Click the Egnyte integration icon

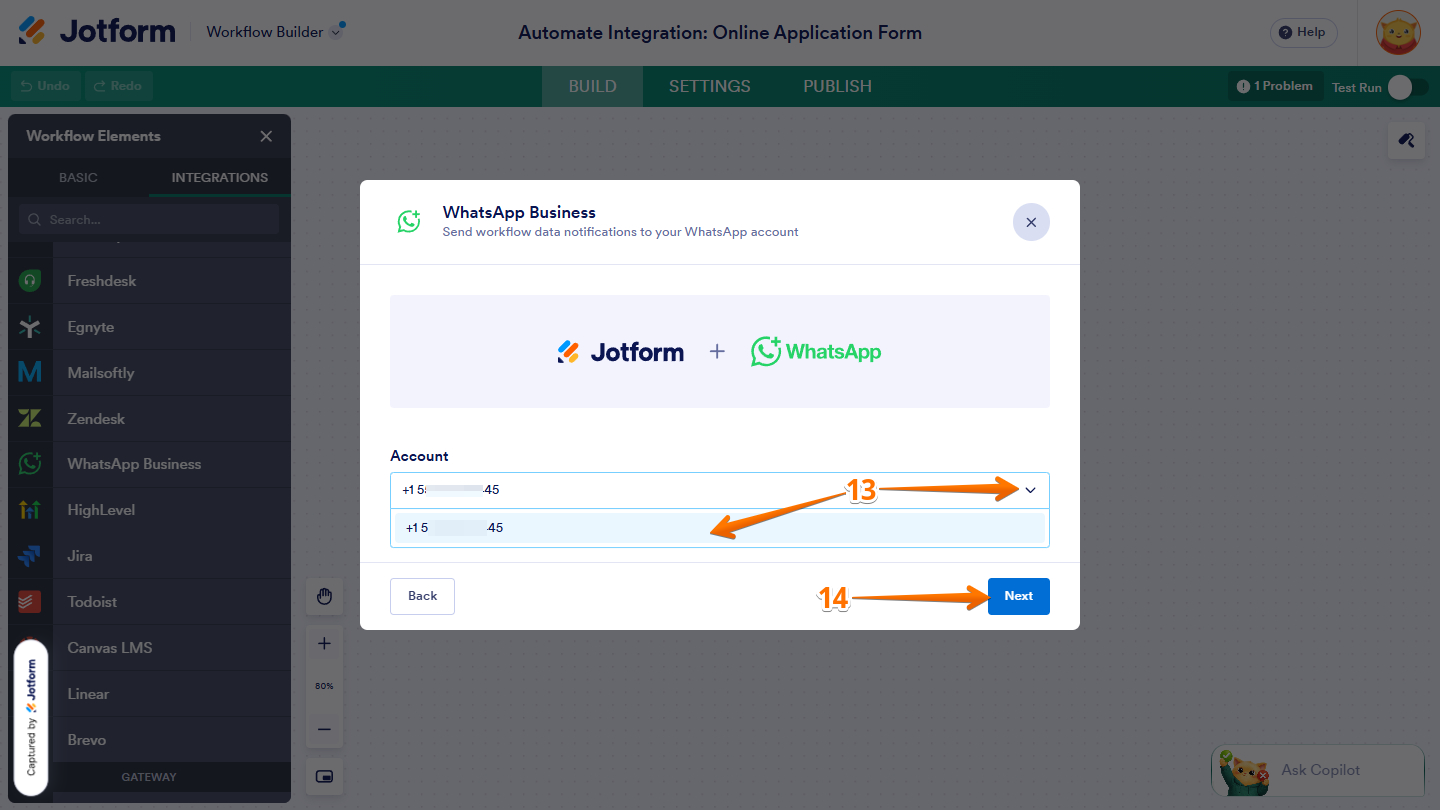30,327
